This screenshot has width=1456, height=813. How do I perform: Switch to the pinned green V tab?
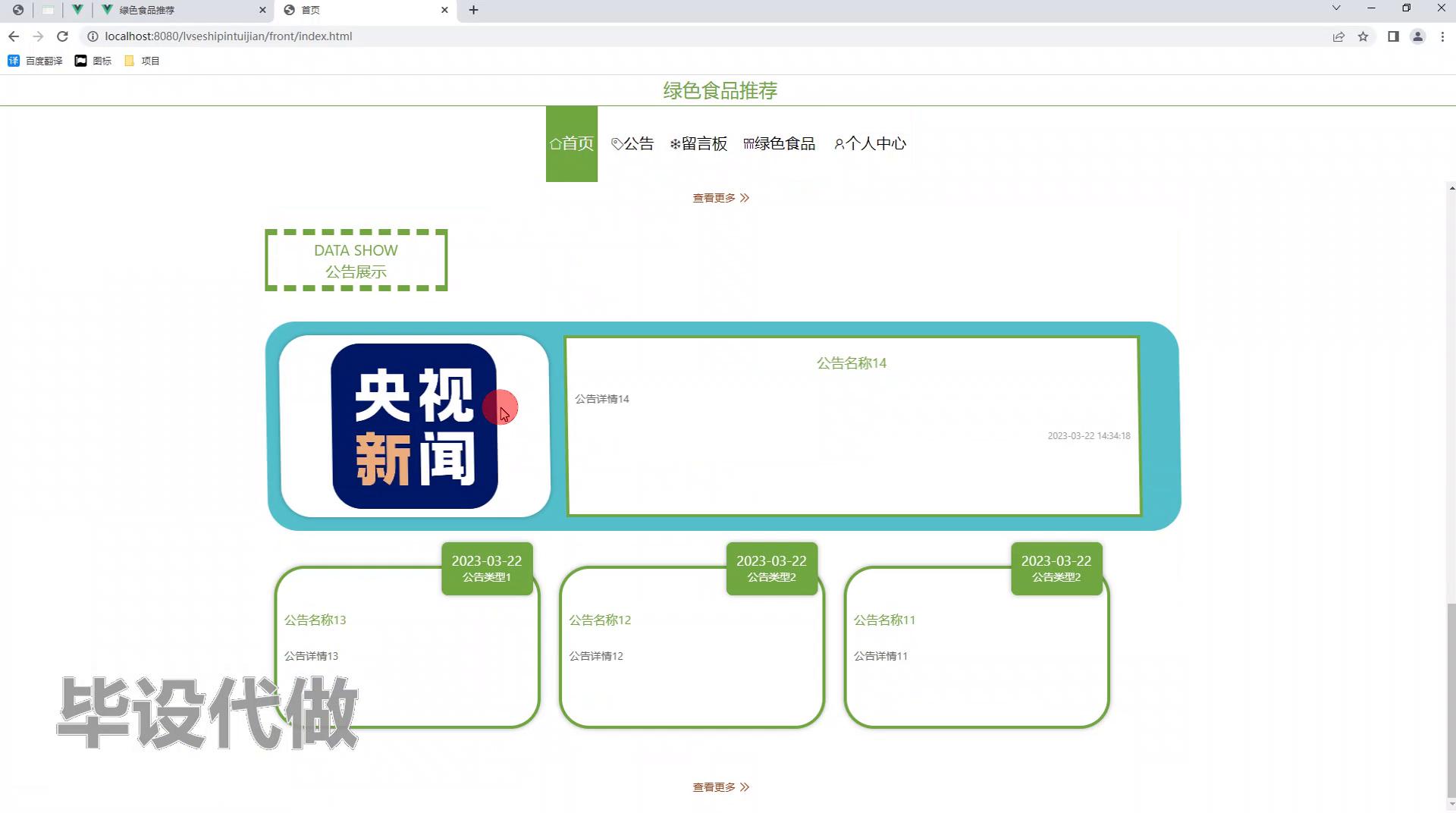(x=77, y=10)
